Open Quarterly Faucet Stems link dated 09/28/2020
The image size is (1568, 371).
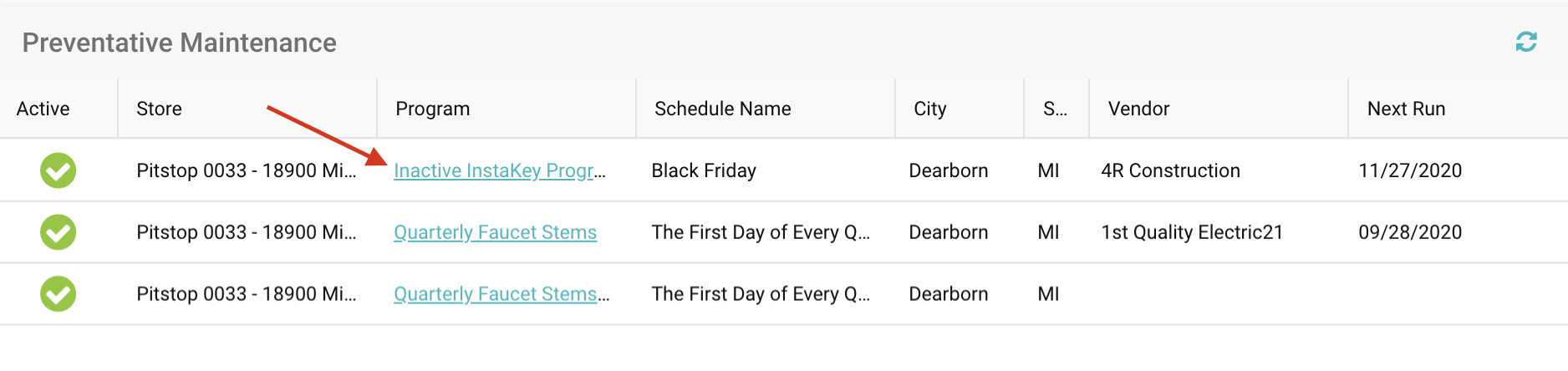(x=495, y=232)
